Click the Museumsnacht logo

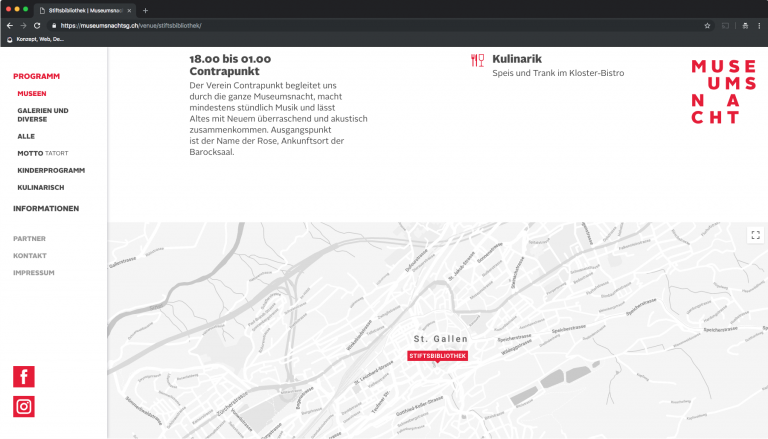point(724,92)
